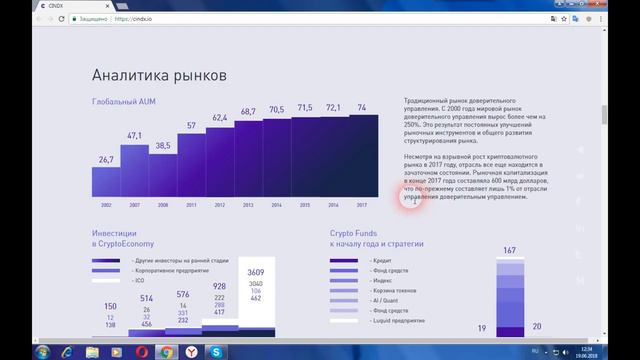Screen dimensions: 640x360
Task: Click the 'Корпоративное предприятие' legend swatch
Action: (x=106, y=271)
